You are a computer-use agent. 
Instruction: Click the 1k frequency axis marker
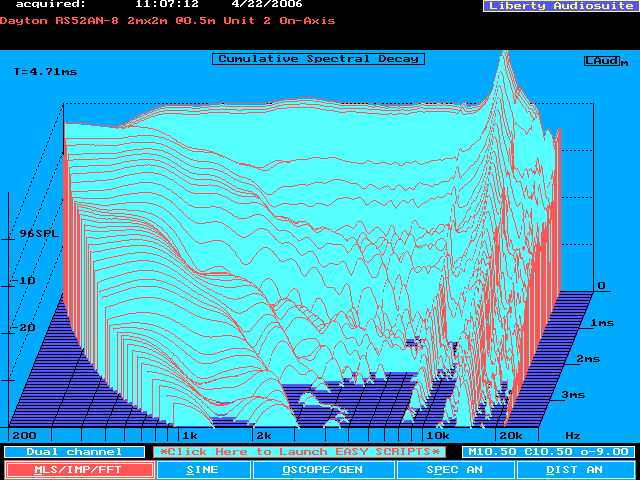click(x=190, y=437)
